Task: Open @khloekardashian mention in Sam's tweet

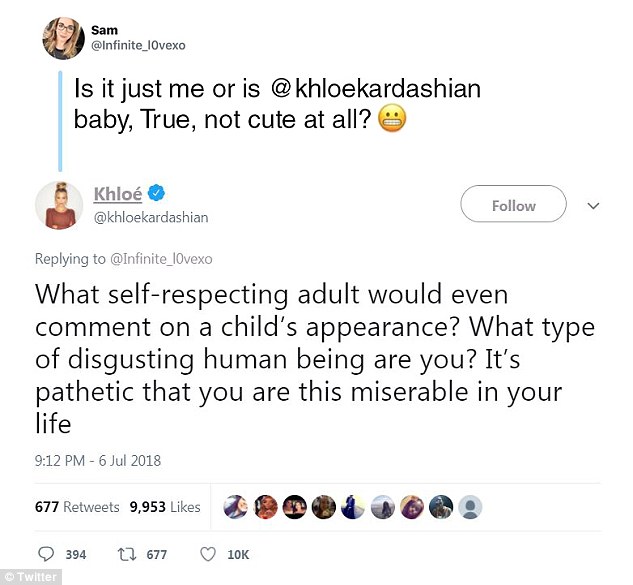Action: 374,88
